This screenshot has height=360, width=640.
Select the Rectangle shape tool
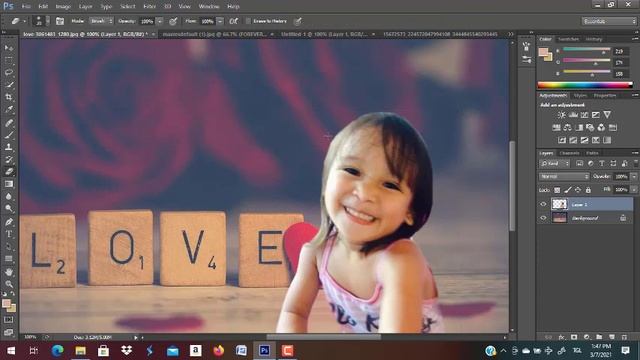coord(9,259)
